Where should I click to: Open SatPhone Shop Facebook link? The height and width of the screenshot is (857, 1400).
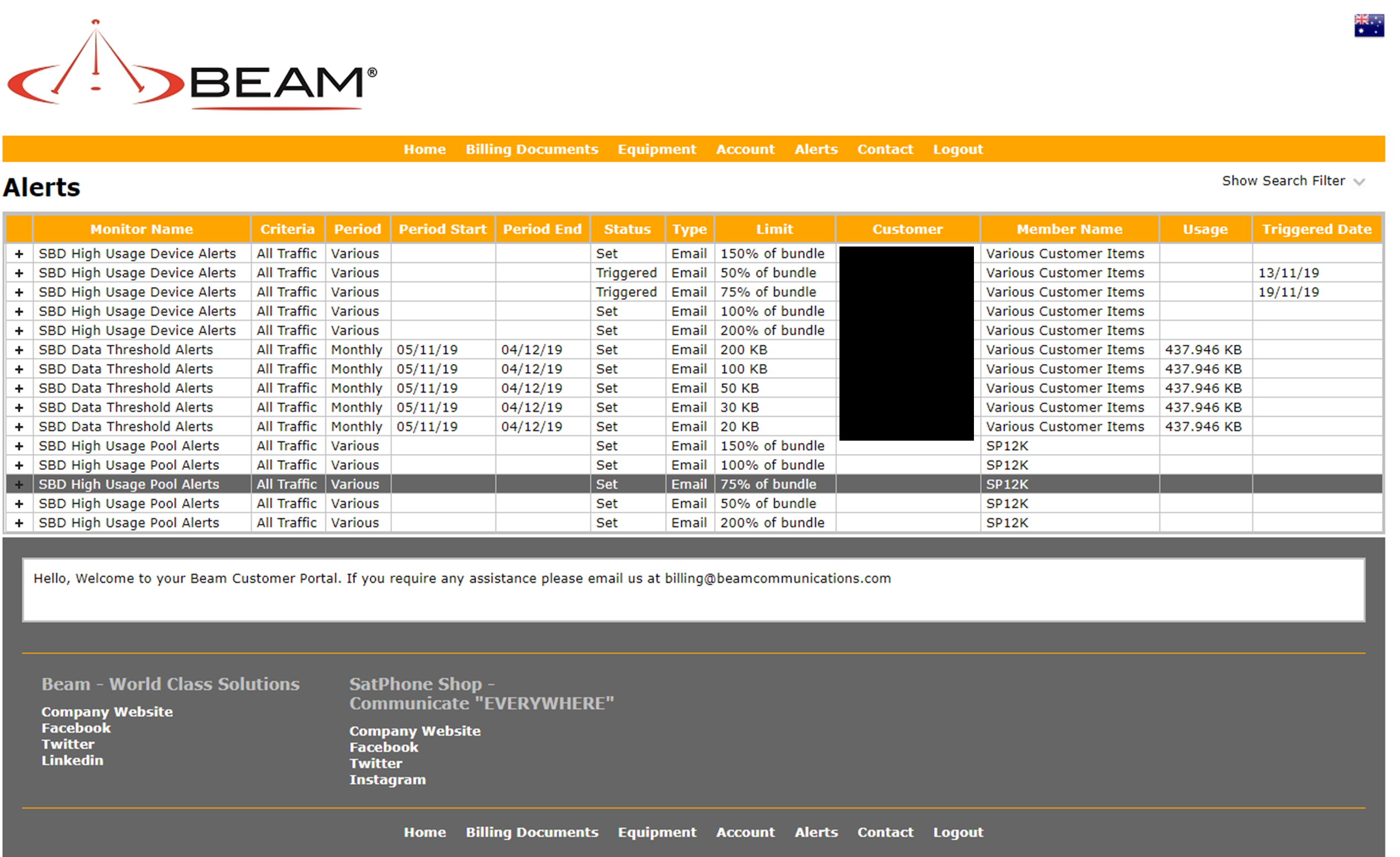pos(384,747)
